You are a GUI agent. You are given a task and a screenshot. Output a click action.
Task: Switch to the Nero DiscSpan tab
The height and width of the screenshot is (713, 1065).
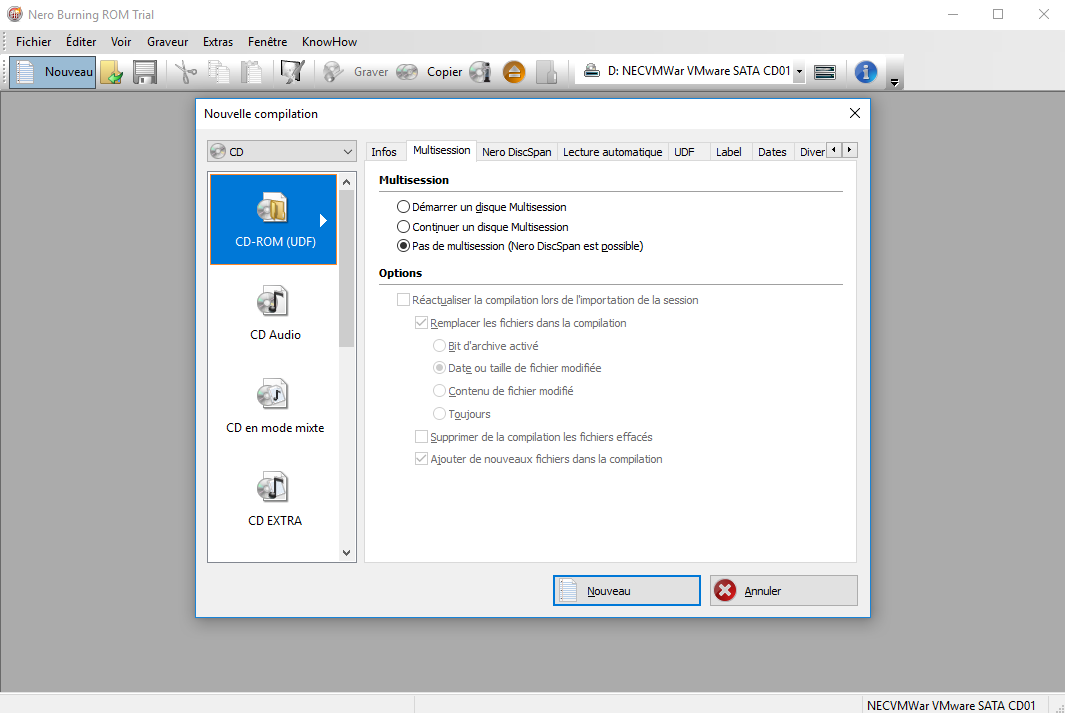[x=517, y=152]
